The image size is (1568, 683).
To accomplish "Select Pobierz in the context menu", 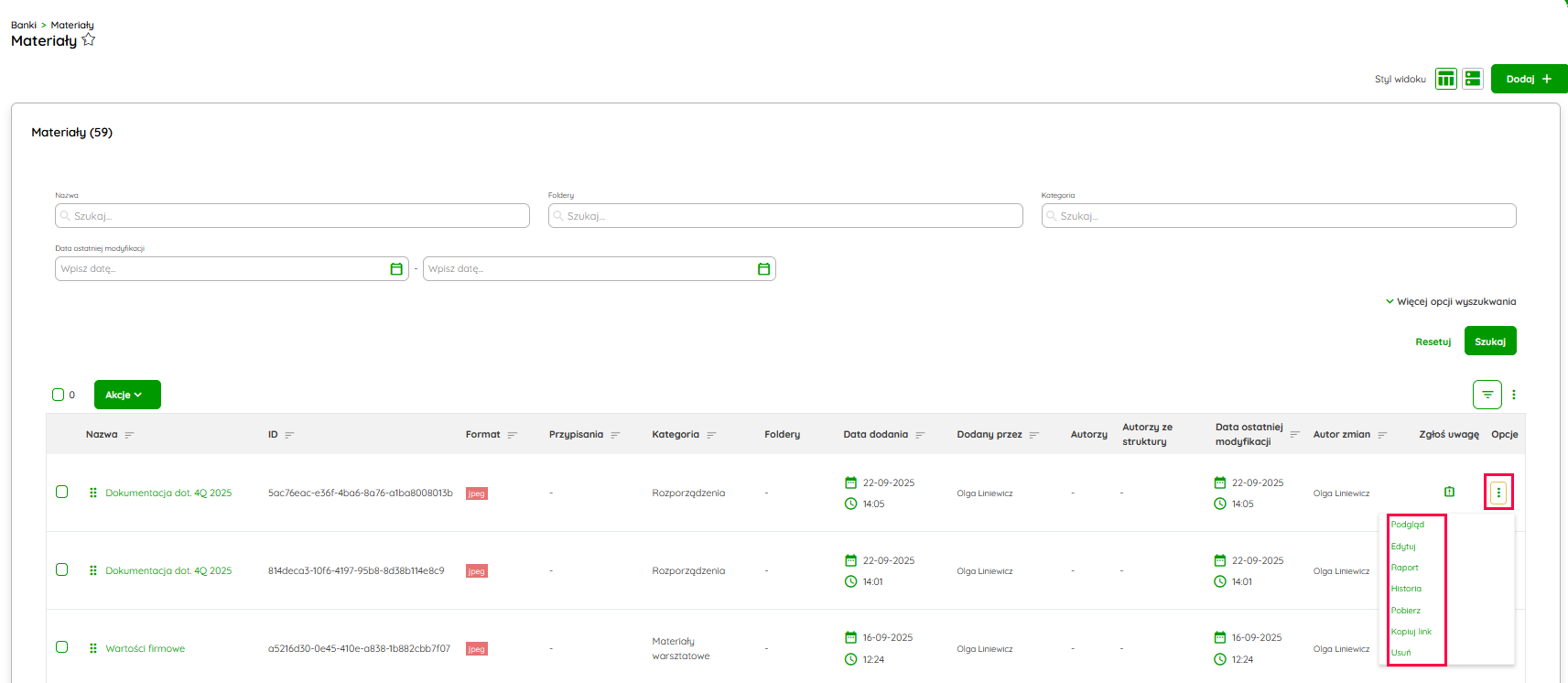I will coord(1406,611).
